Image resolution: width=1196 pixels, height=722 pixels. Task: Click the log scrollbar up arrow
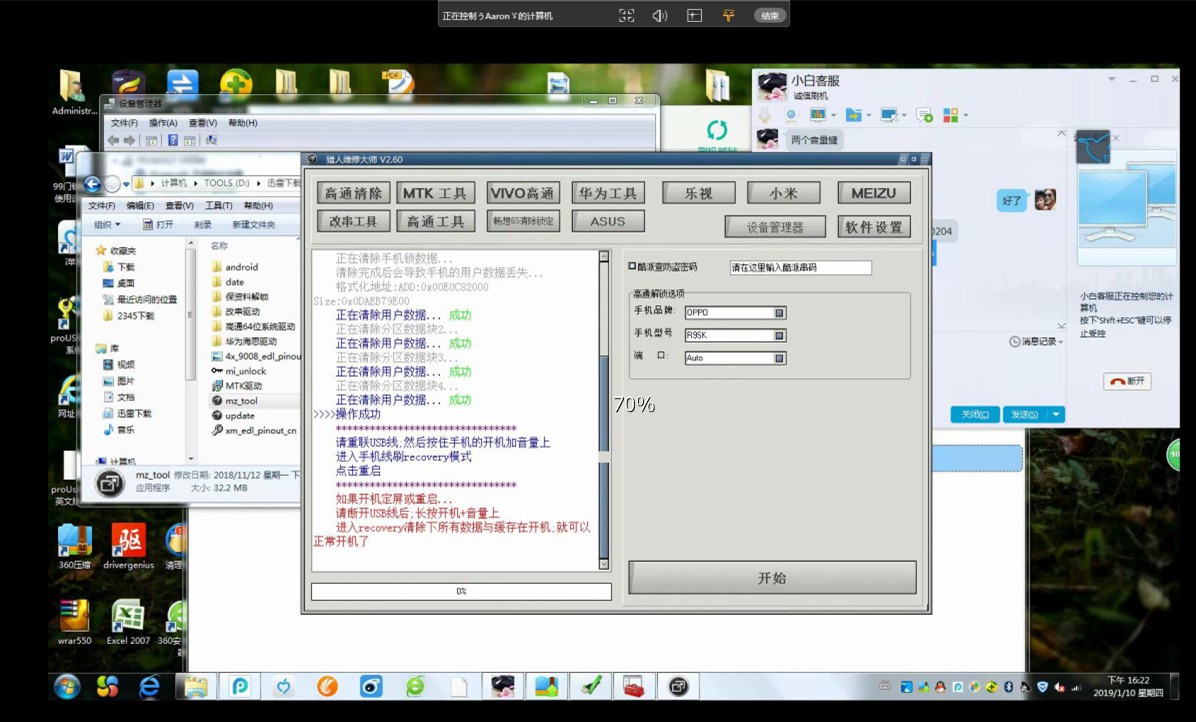(x=604, y=257)
